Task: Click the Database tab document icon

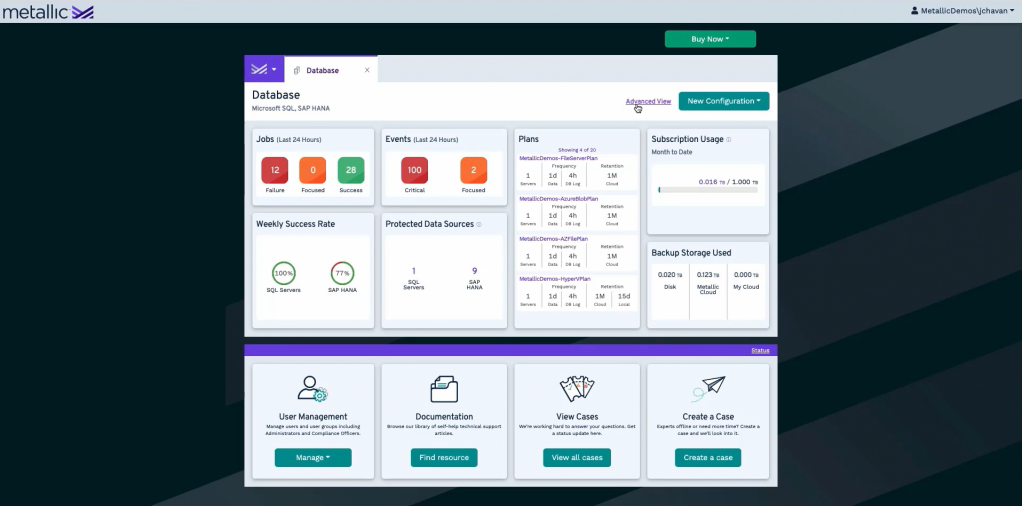Action: 297,70
